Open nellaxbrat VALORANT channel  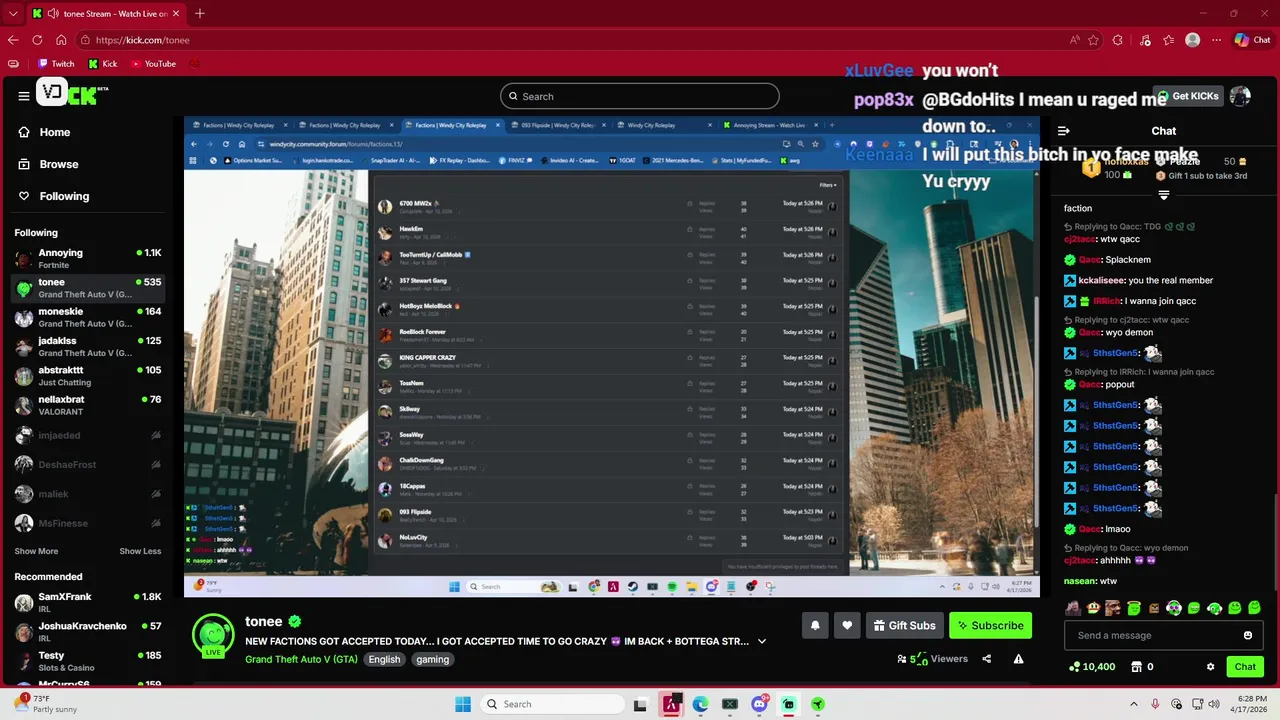(x=88, y=405)
